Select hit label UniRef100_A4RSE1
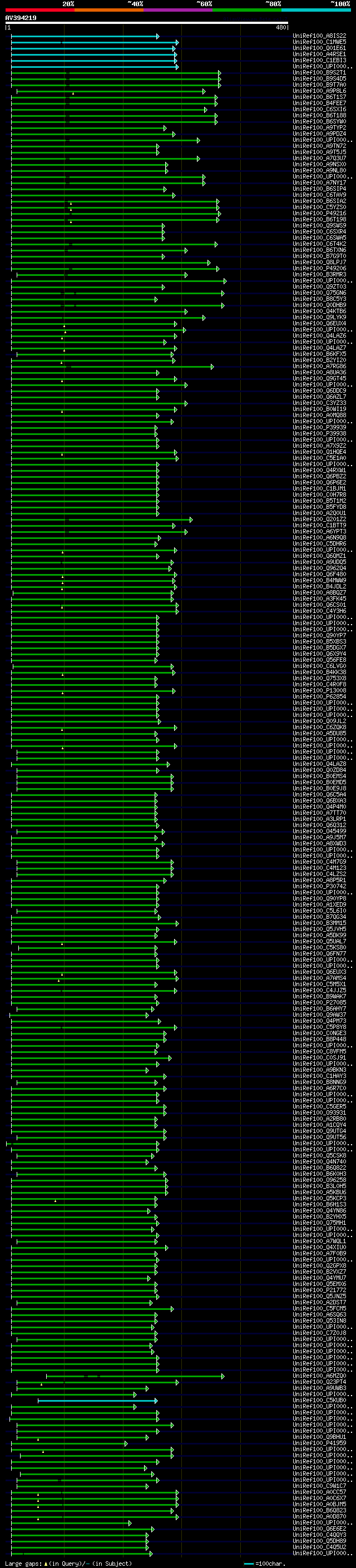The width and height of the screenshot is (356, 1568). tap(319, 54)
